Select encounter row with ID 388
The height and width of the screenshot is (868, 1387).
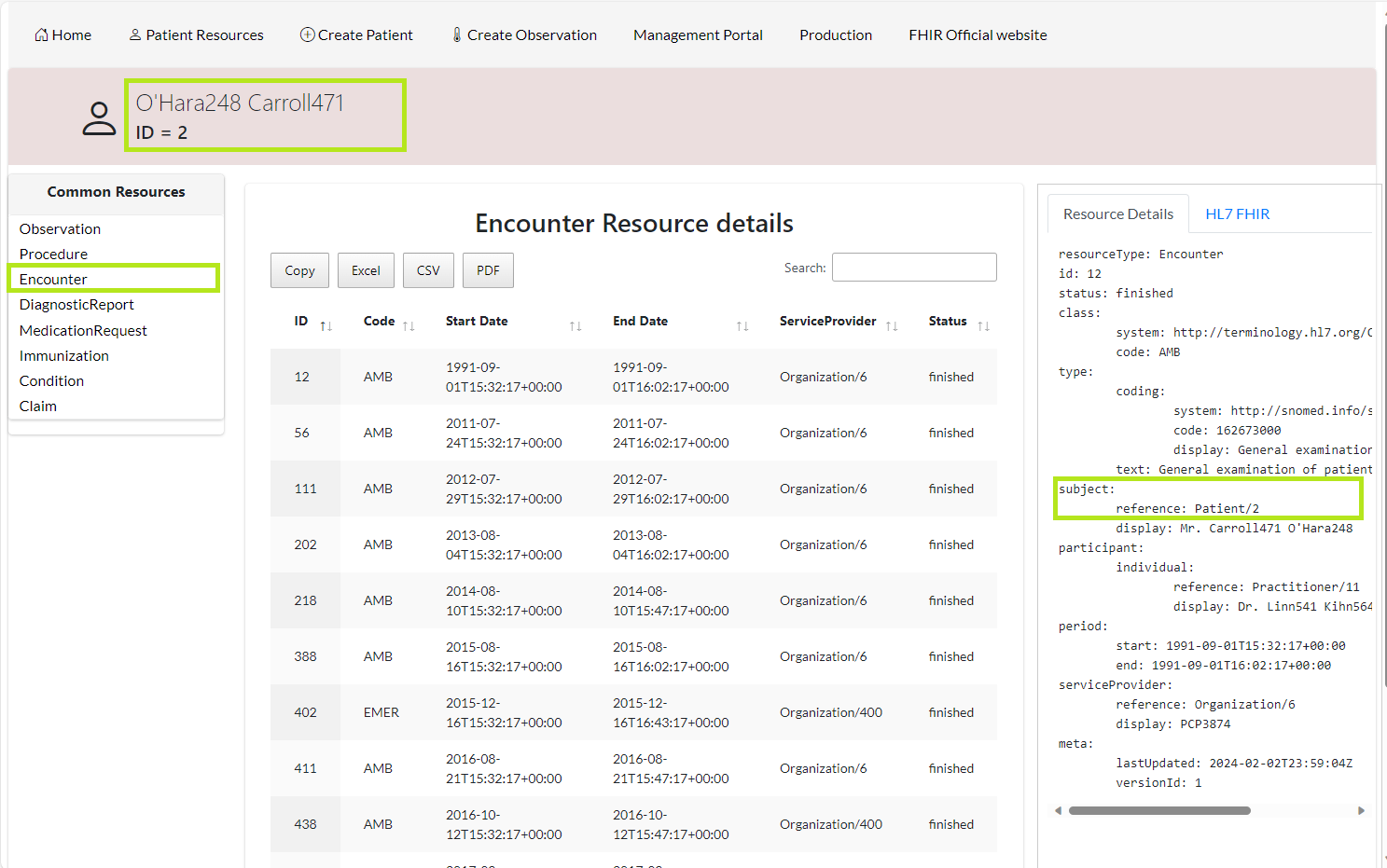coord(633,656)
